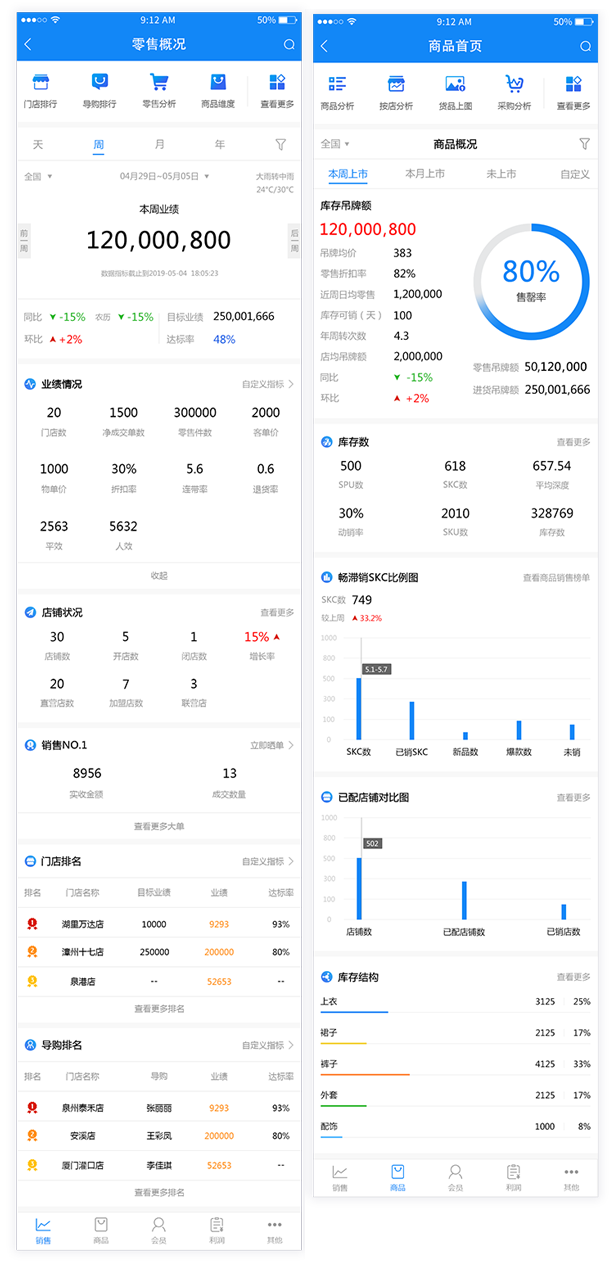The width and height of the screenshot is (614, 1268).
Task: Tap 查看更多 in 库存数 section
Action: coord(574,442)
